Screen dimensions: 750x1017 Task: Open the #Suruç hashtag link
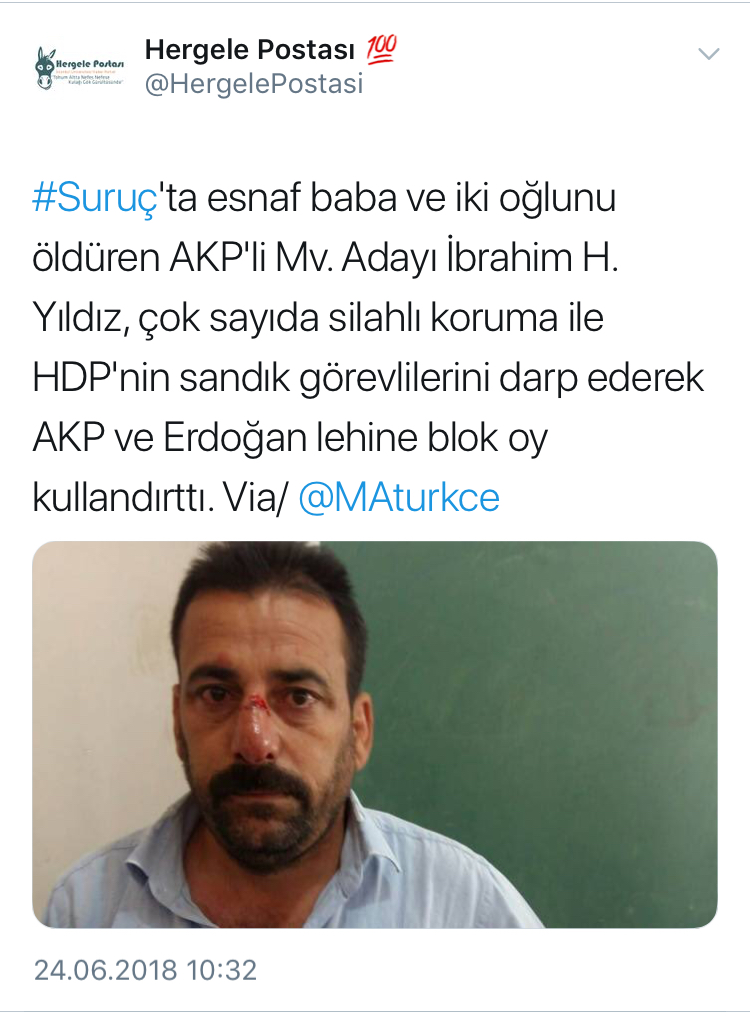click(x=95, y=198)
